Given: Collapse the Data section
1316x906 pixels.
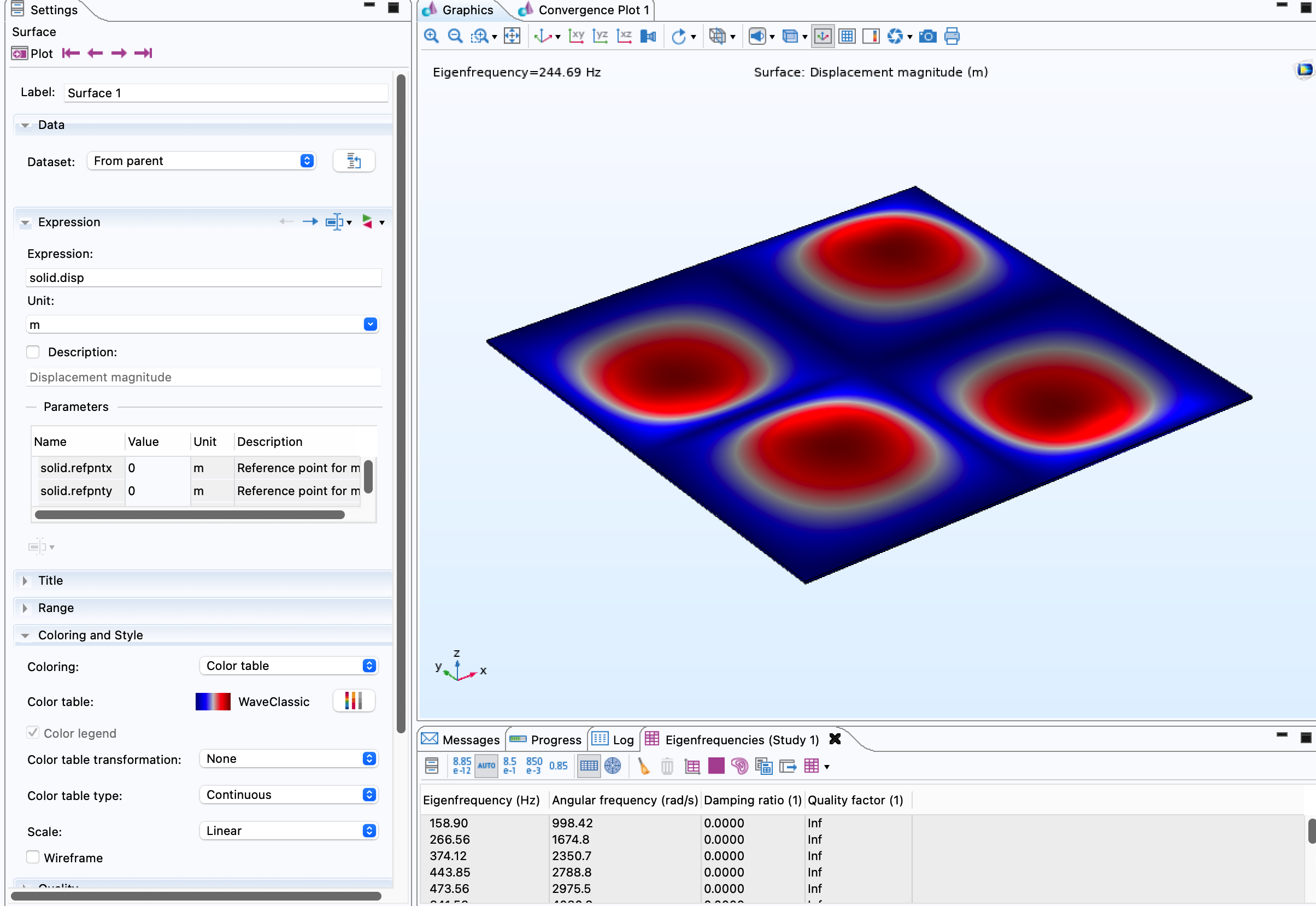Looking at the screenshot, I should coord(25,126).
